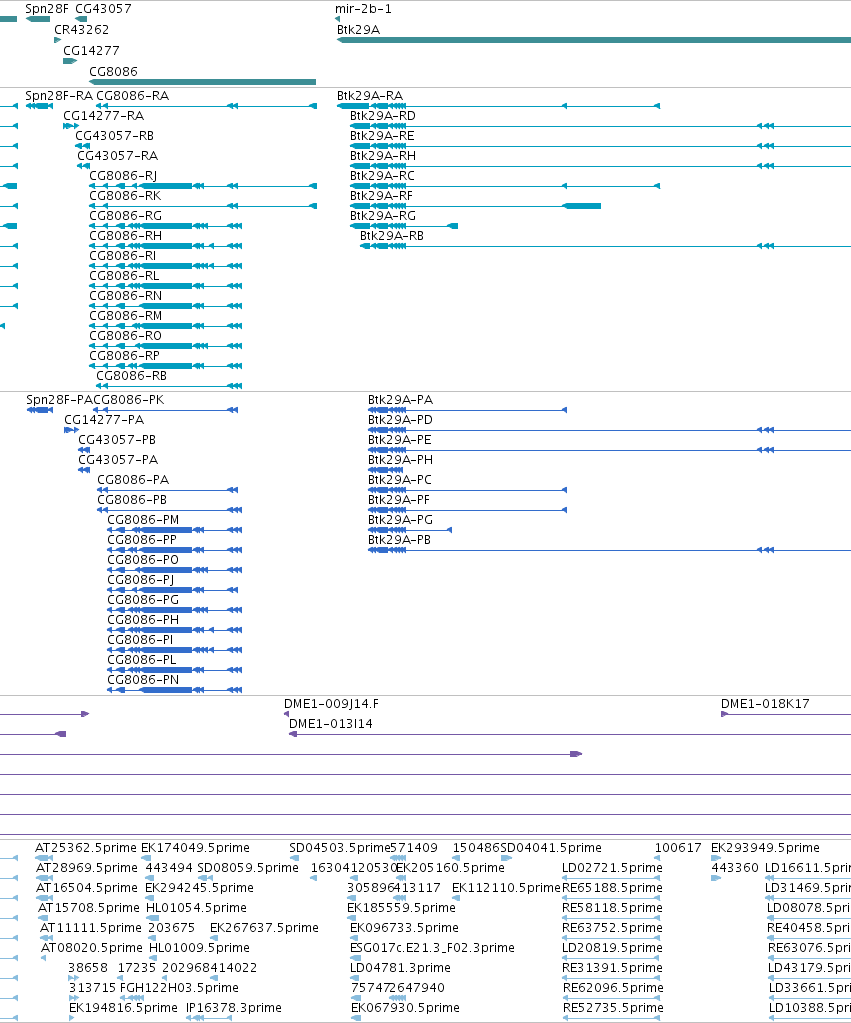Select the Btk29A-RH transcript label
The image size is (851, 1023).
coord(383,156)
